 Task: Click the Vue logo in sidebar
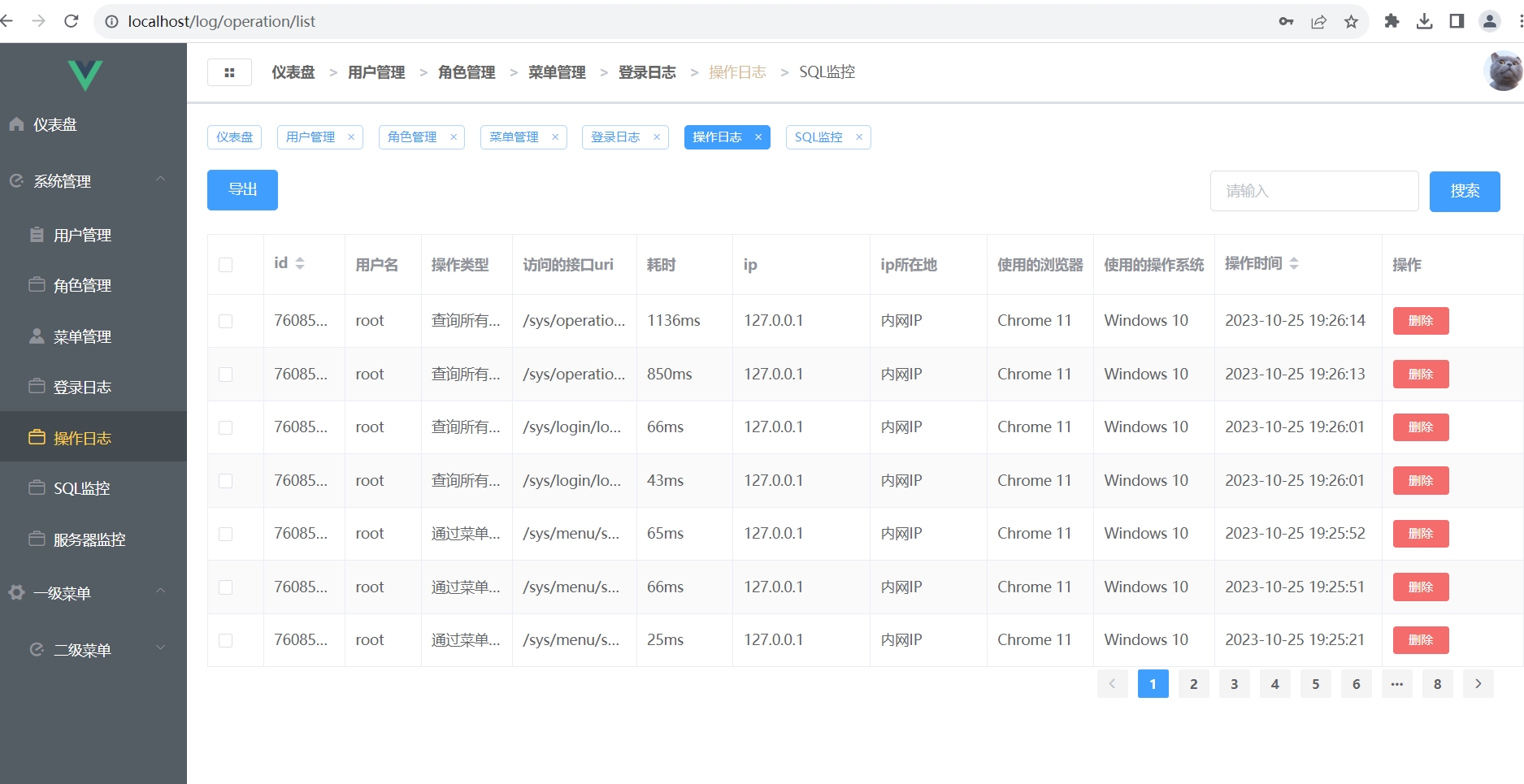coord(85,76)
